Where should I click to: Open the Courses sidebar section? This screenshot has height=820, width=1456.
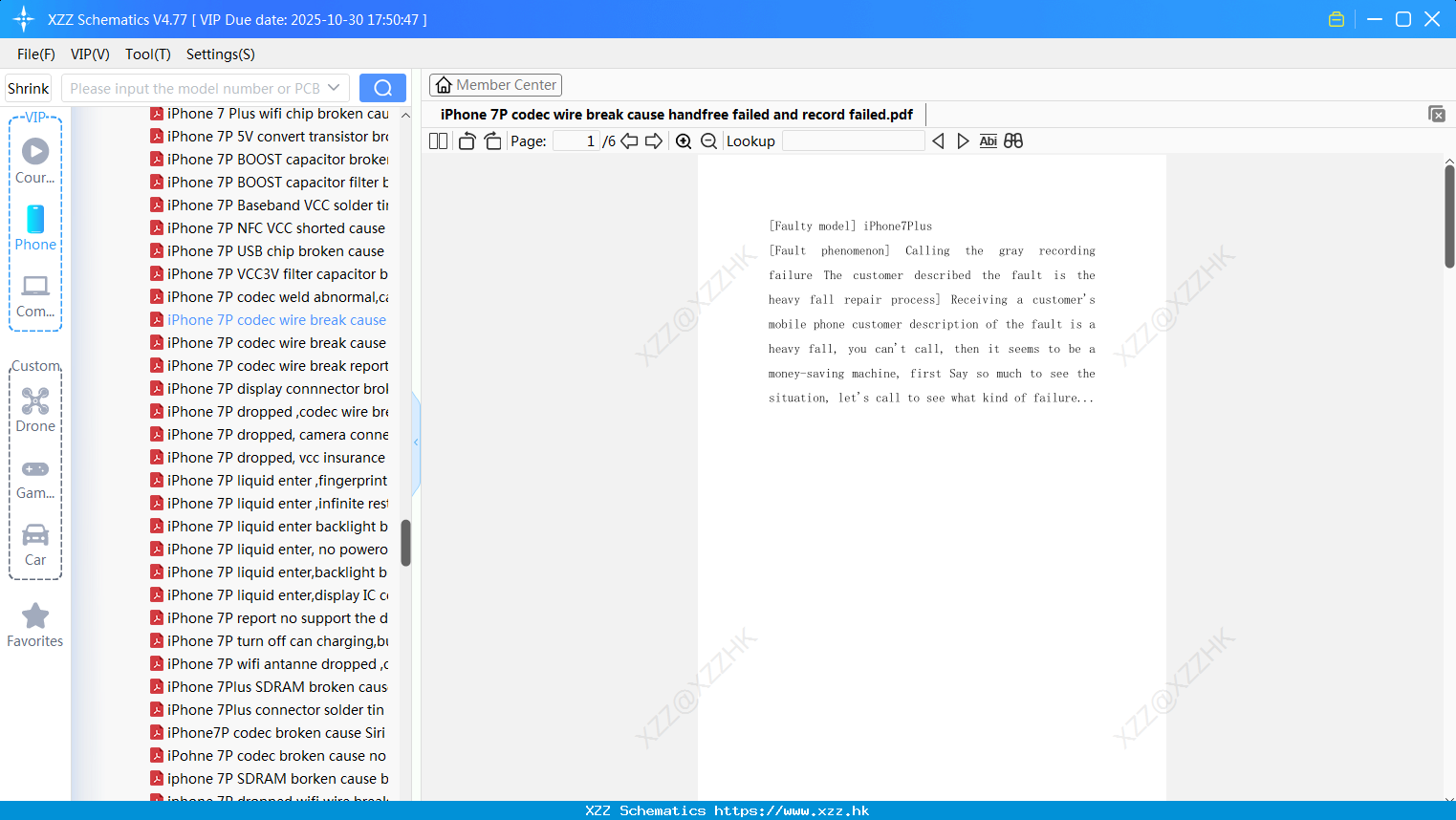point(35,161)
